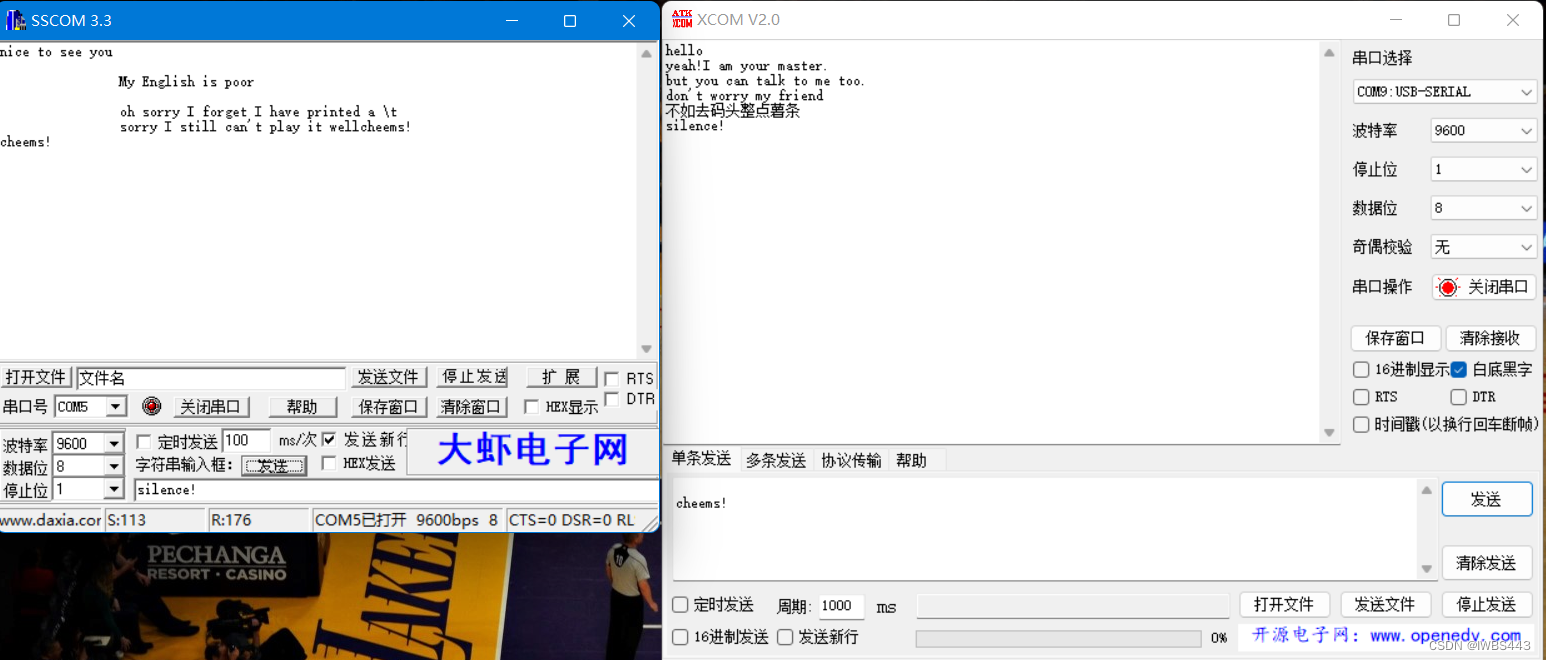Open the 波特率 9600 dropdown in XCOM
Image resolution: width=1546 pixels, height=660 pixels.
click(x=1484, y=131)
